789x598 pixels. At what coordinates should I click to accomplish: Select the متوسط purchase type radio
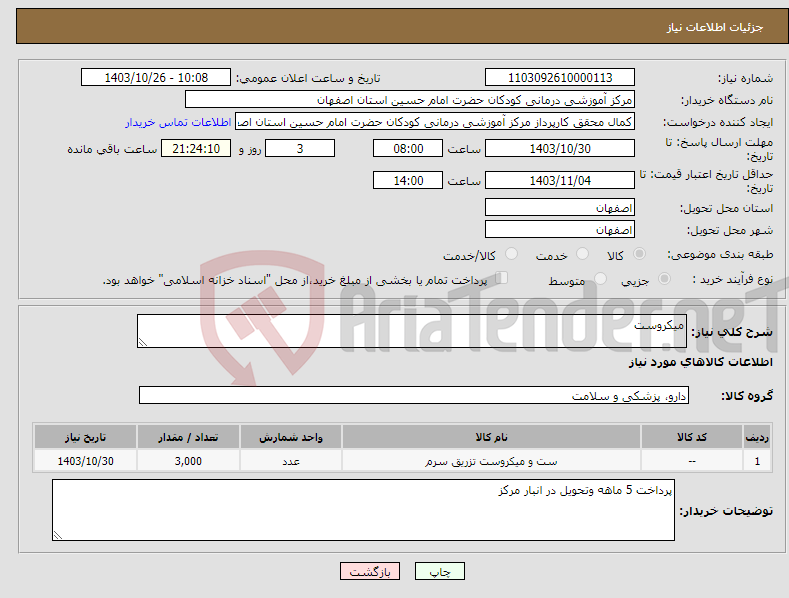[x=600, y=278]
